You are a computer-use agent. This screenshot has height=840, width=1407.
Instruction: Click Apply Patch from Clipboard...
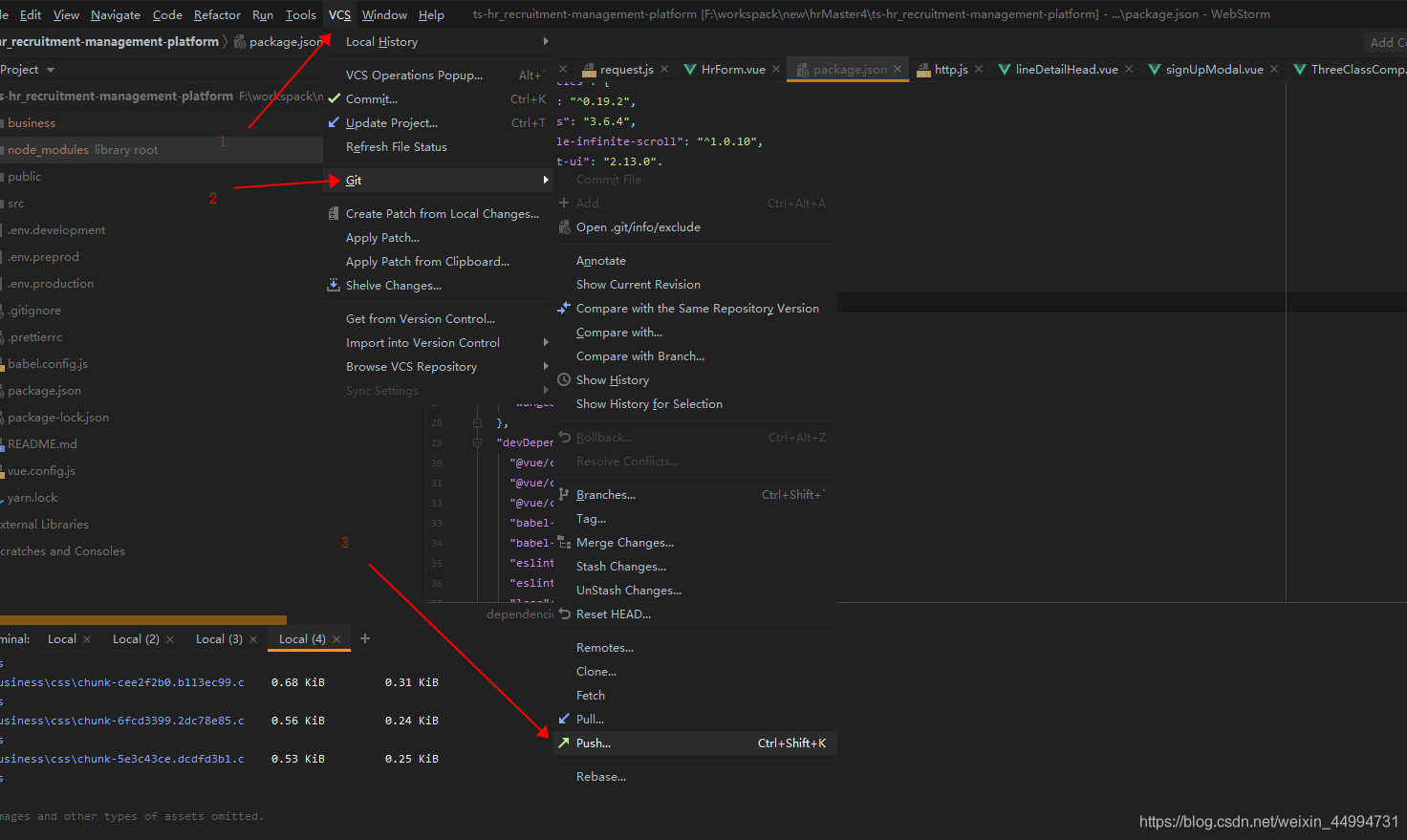438,261
